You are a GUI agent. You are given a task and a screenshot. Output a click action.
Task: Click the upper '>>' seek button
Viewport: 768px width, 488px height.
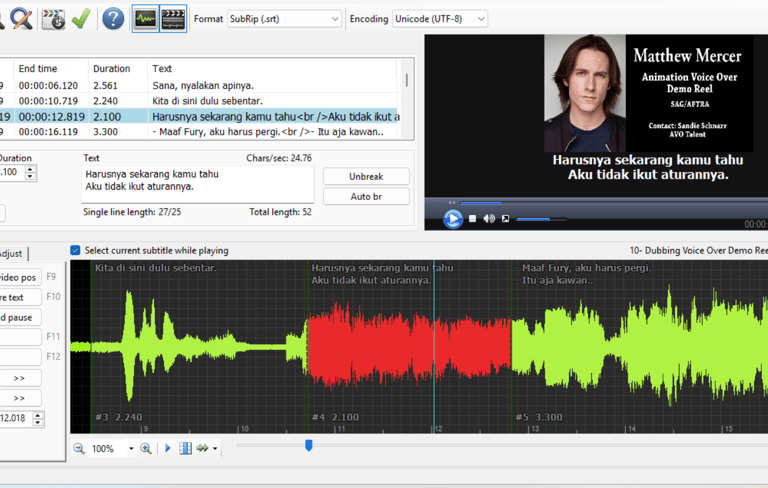pyautogui.click(x=20, y=378)
